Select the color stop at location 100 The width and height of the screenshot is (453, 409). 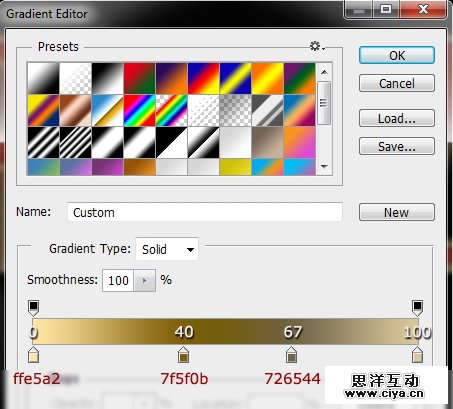[x=417, y=354]
